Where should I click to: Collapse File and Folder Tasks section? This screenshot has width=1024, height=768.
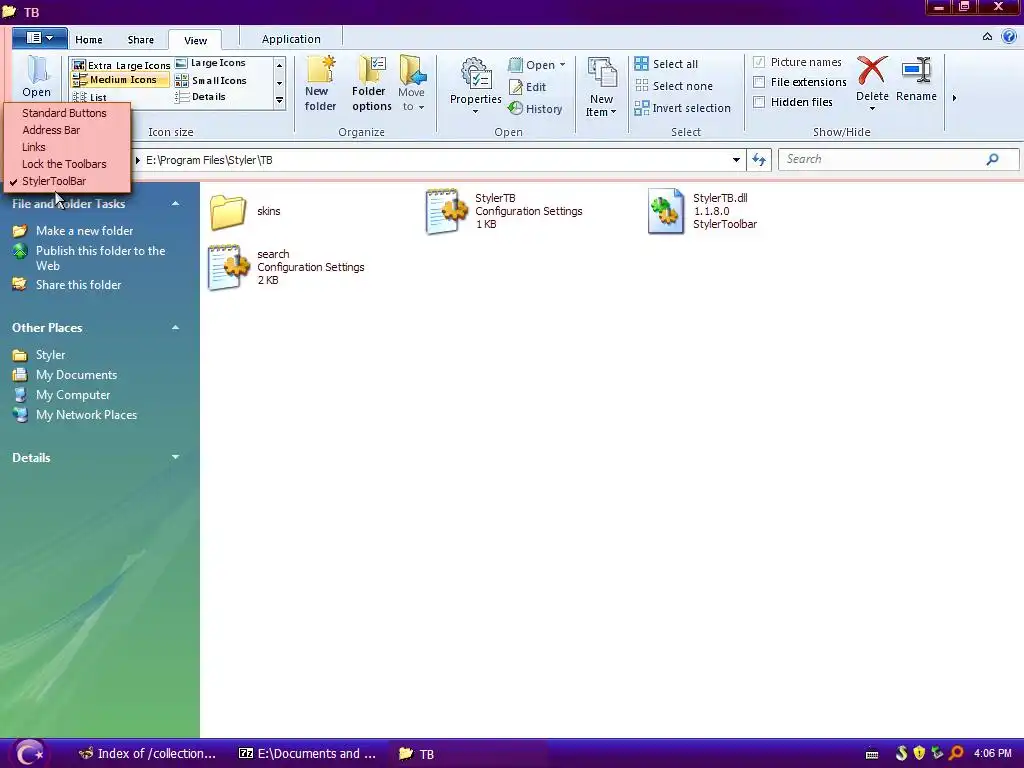click(175, 204)
